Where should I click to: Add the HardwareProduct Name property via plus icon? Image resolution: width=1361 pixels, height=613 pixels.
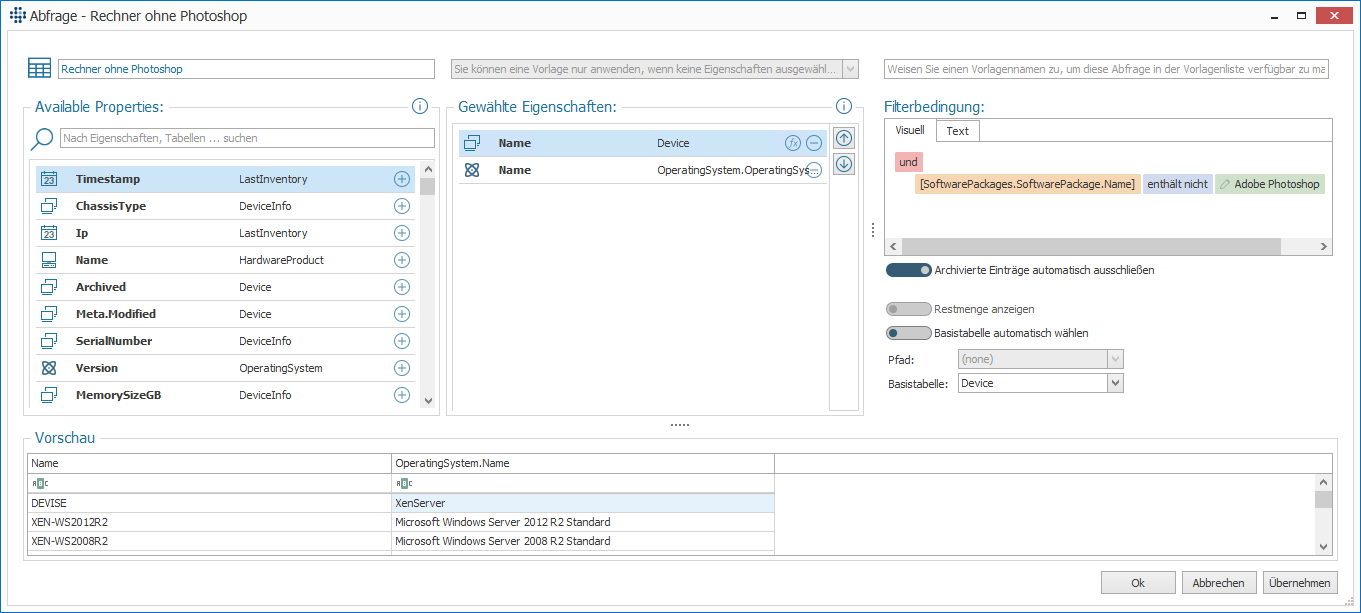[402, 260]
